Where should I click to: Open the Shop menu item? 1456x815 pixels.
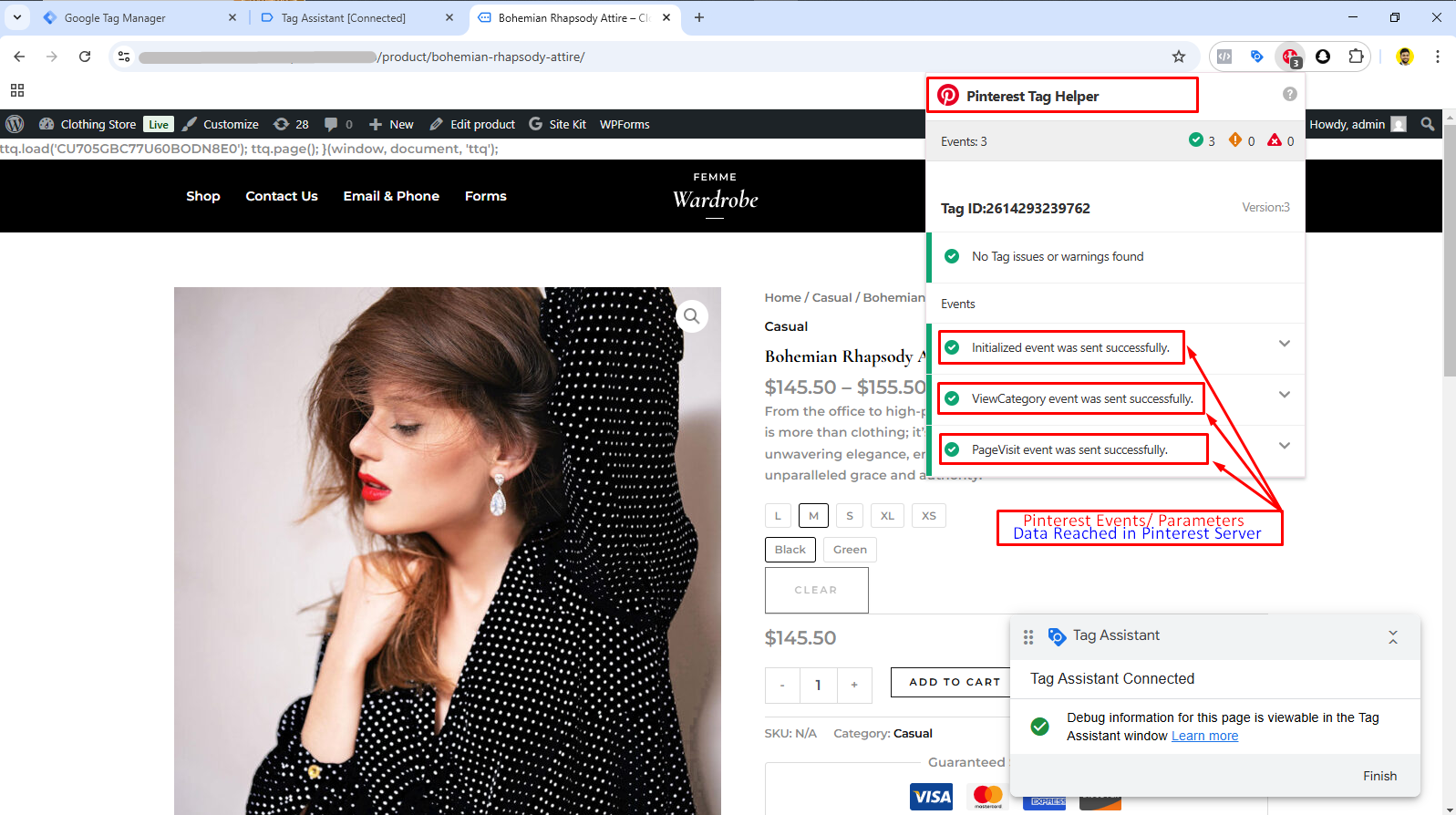[202, 196]
